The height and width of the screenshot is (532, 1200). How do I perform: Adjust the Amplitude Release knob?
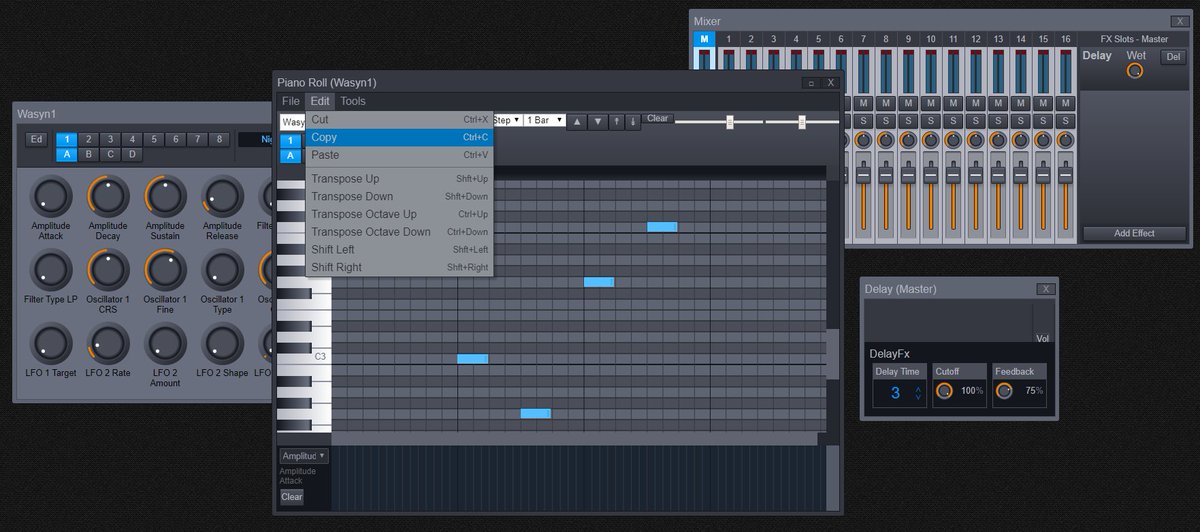pyautogui.click(x=222, y=196)
